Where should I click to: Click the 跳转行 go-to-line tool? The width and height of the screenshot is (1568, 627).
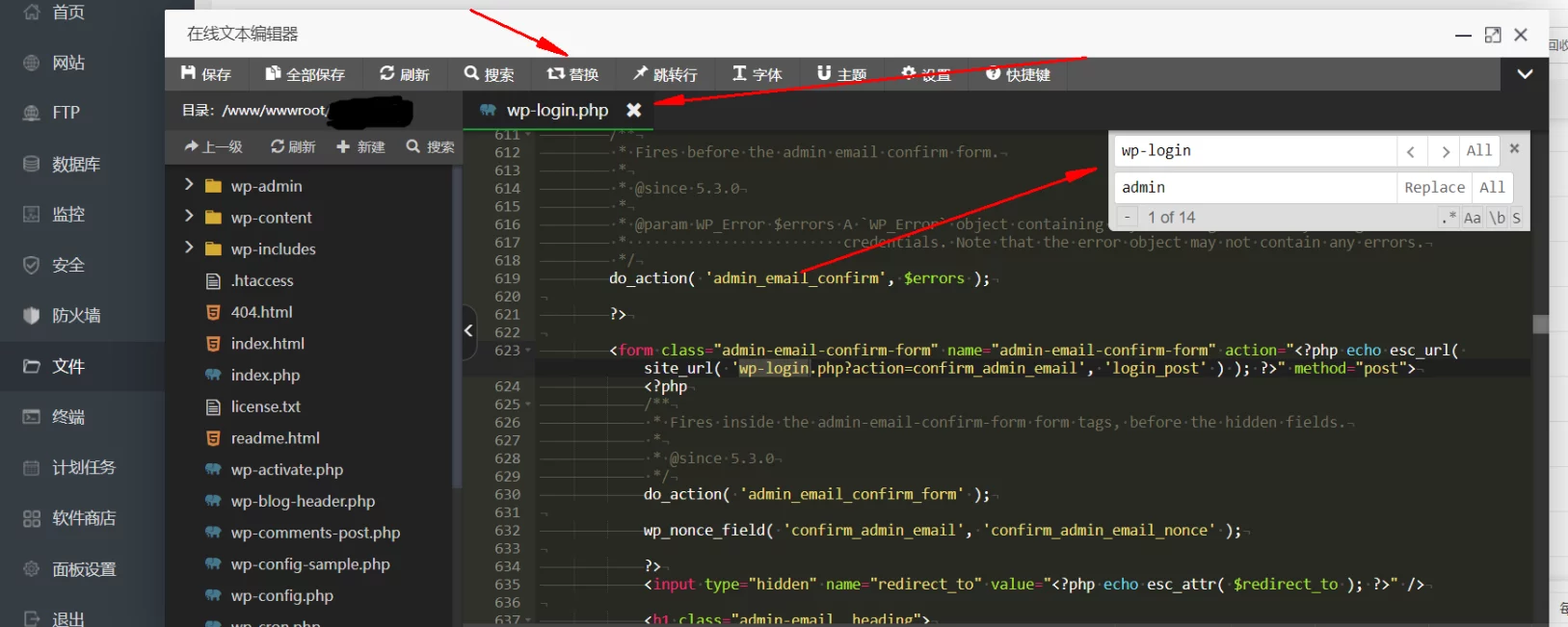(665, 74)
